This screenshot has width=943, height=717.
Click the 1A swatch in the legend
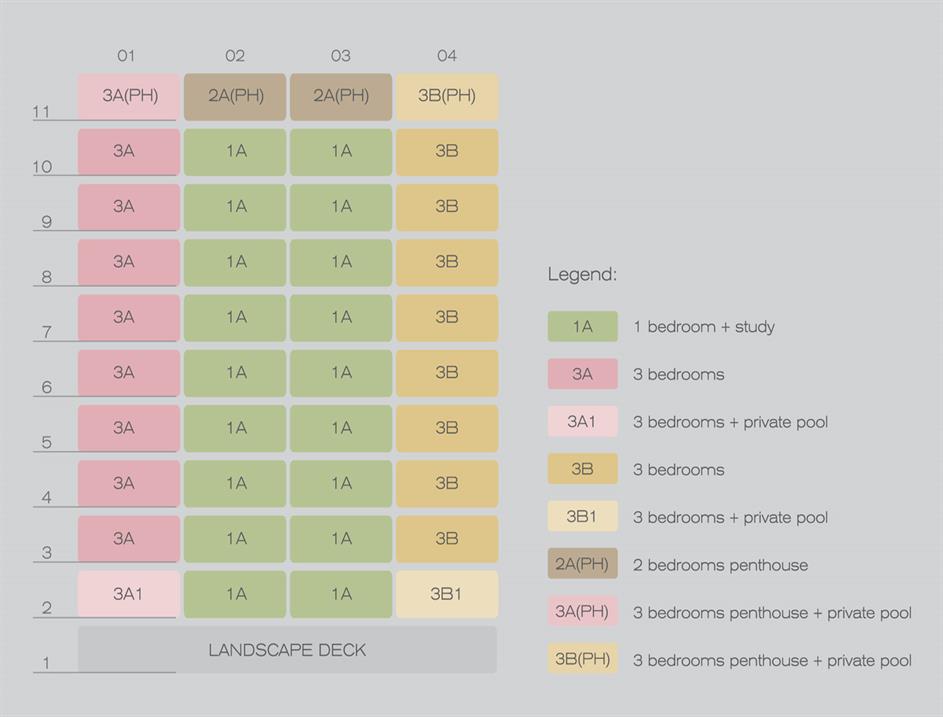[582, 326]
